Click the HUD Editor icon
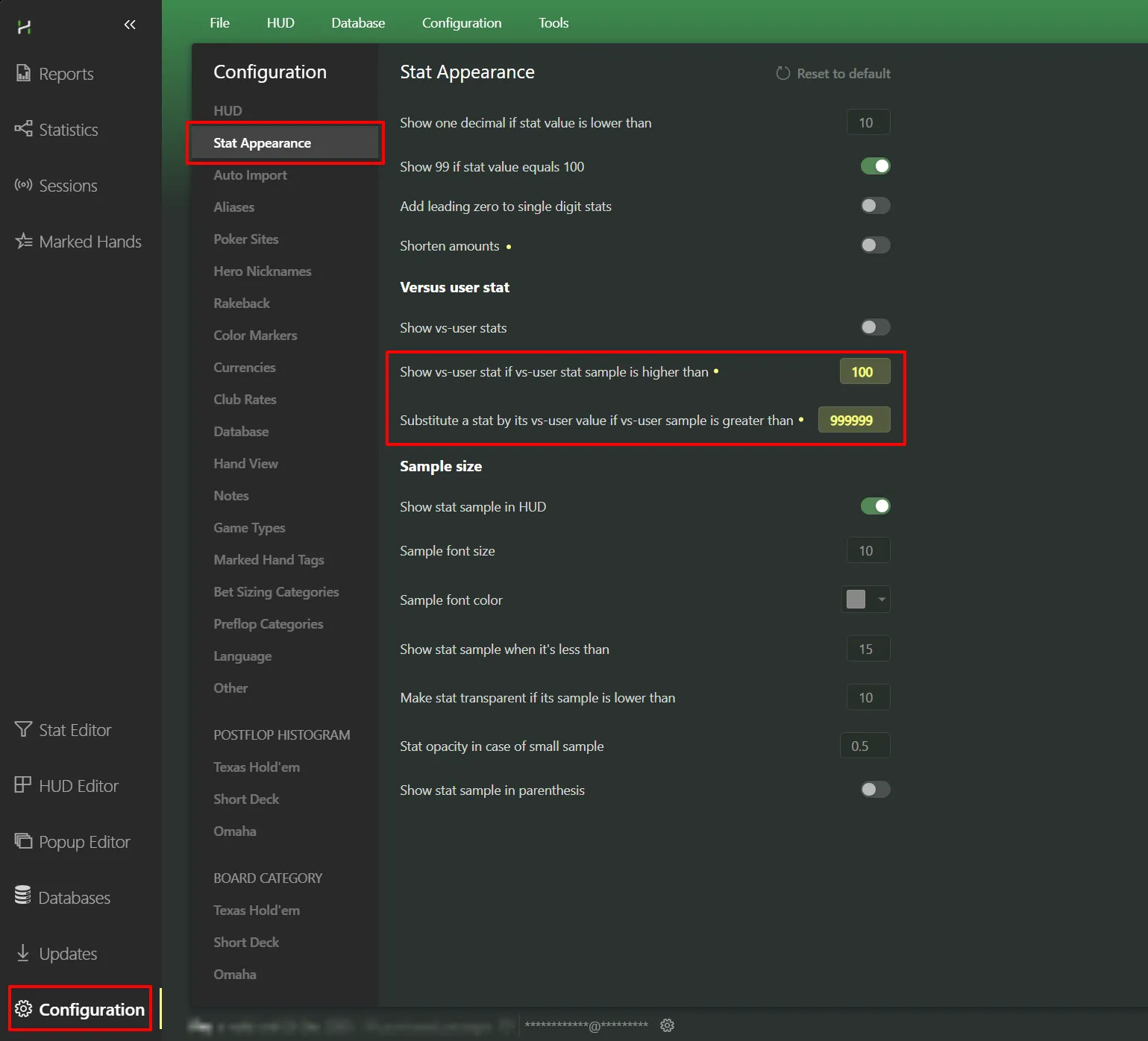The image size is (1148, 1041). click(23, 785)
